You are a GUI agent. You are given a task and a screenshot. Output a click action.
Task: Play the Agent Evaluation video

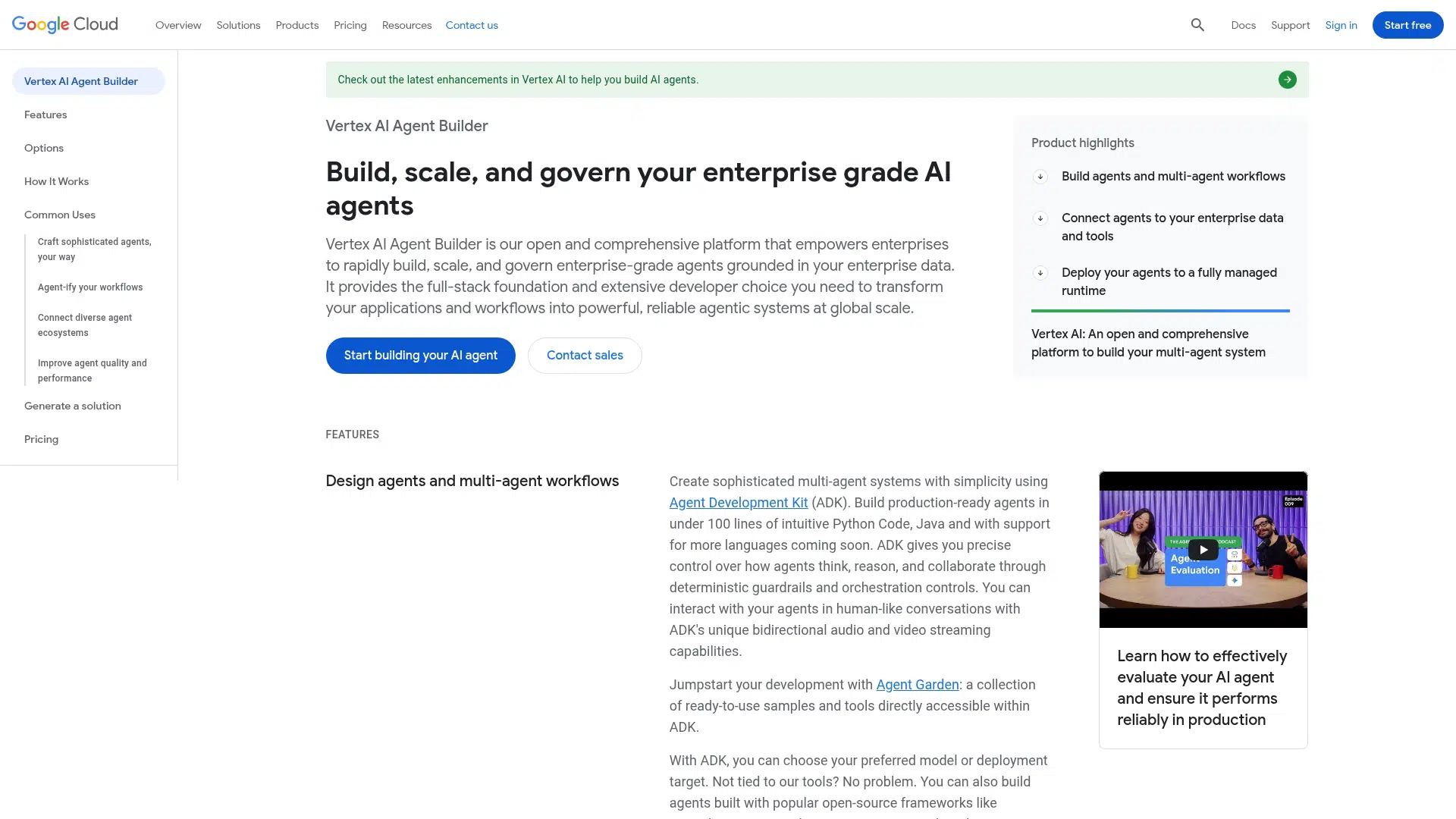click(1203, 550)
